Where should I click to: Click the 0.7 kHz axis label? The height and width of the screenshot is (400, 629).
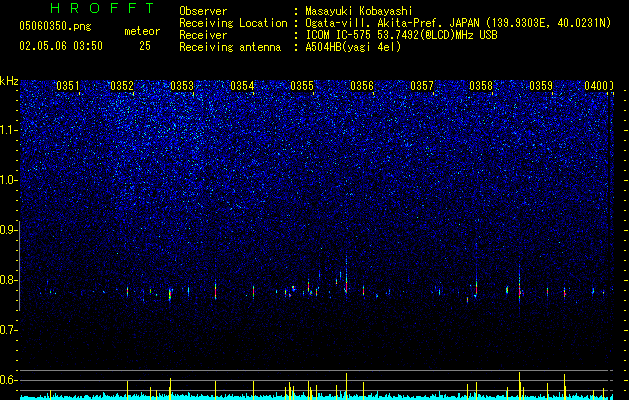coord(8,330)
